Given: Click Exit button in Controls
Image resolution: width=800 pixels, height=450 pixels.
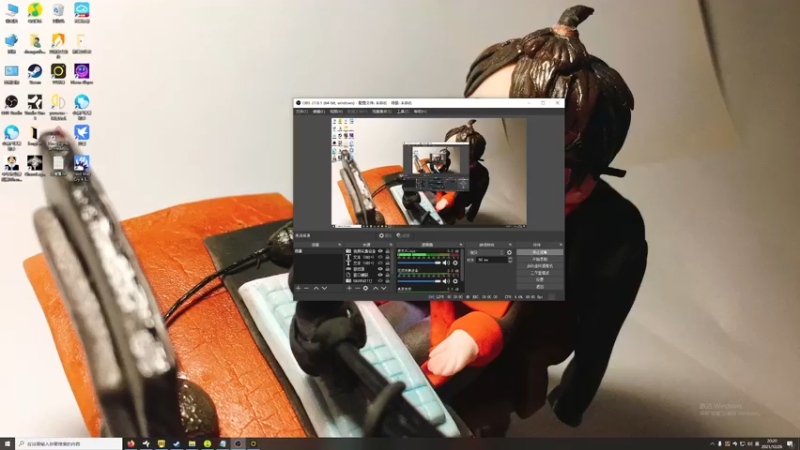Looking at the screenshot, I should pyautogui.click(x=540, y=286).
